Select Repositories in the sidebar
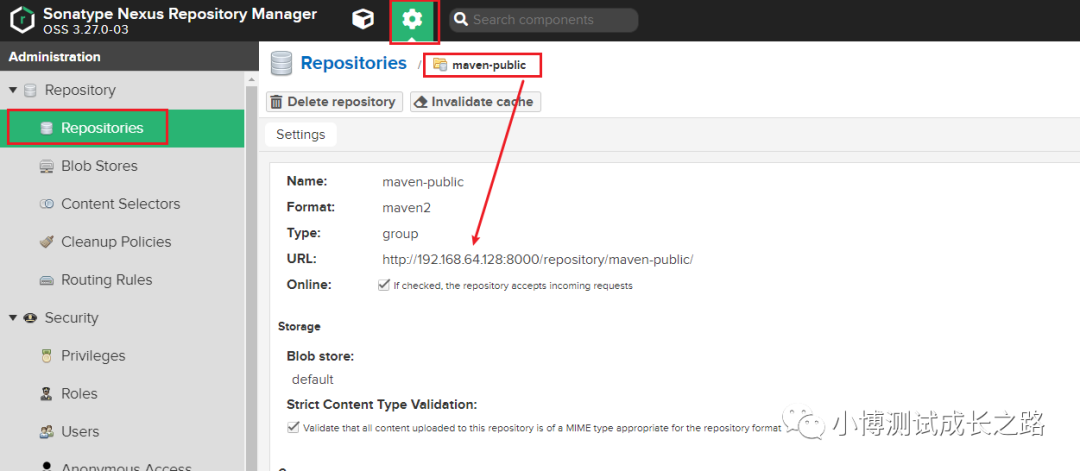This screenshot has width=1080, height=471. point(101,128)
